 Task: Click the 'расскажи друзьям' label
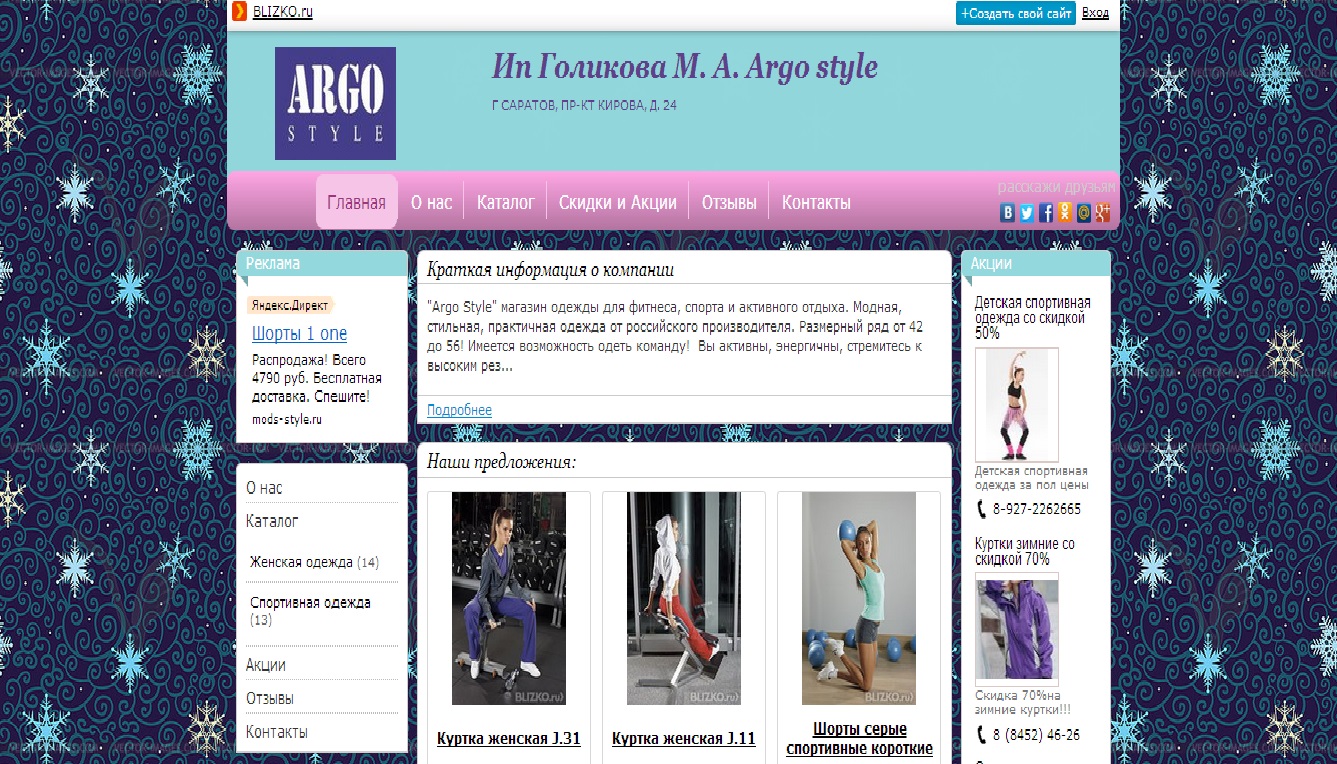pos(1056,187)
